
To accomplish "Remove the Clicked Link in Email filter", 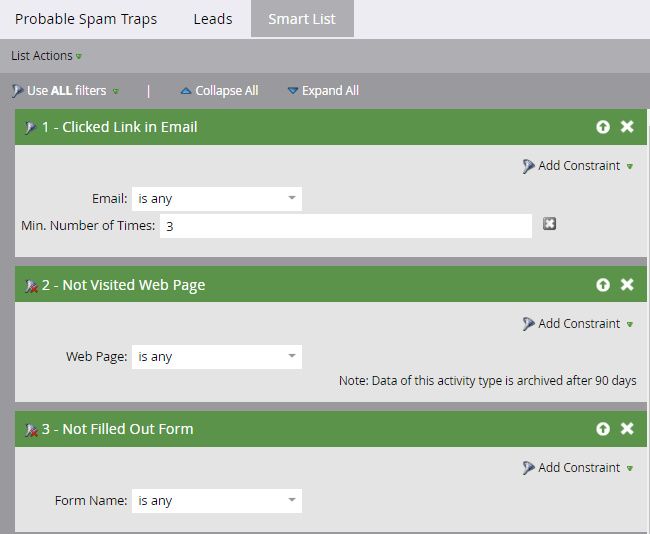I will (627, 127).
